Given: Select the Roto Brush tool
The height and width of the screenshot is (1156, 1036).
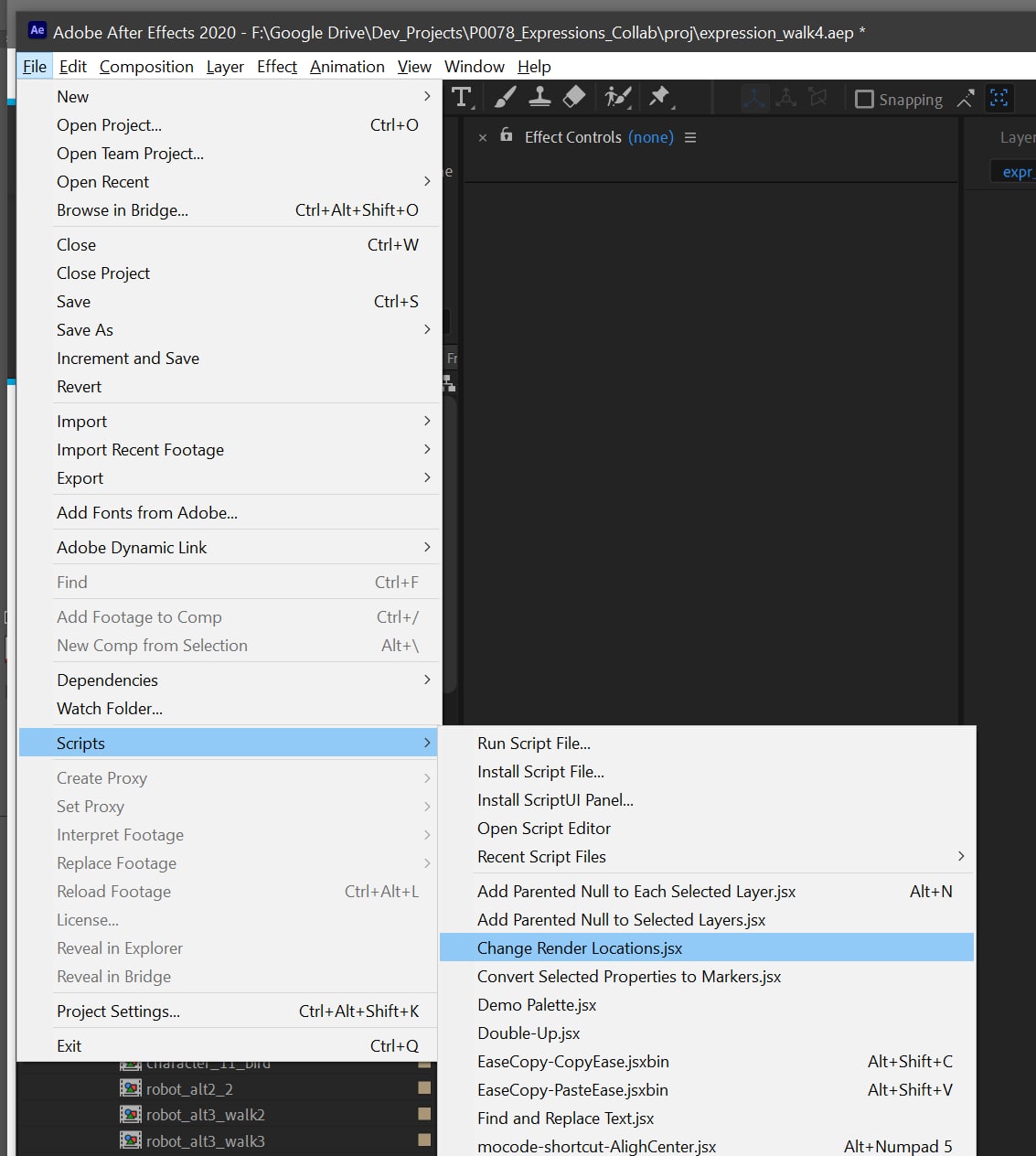Looking at the screenshot, I should [x=618, y=97].
